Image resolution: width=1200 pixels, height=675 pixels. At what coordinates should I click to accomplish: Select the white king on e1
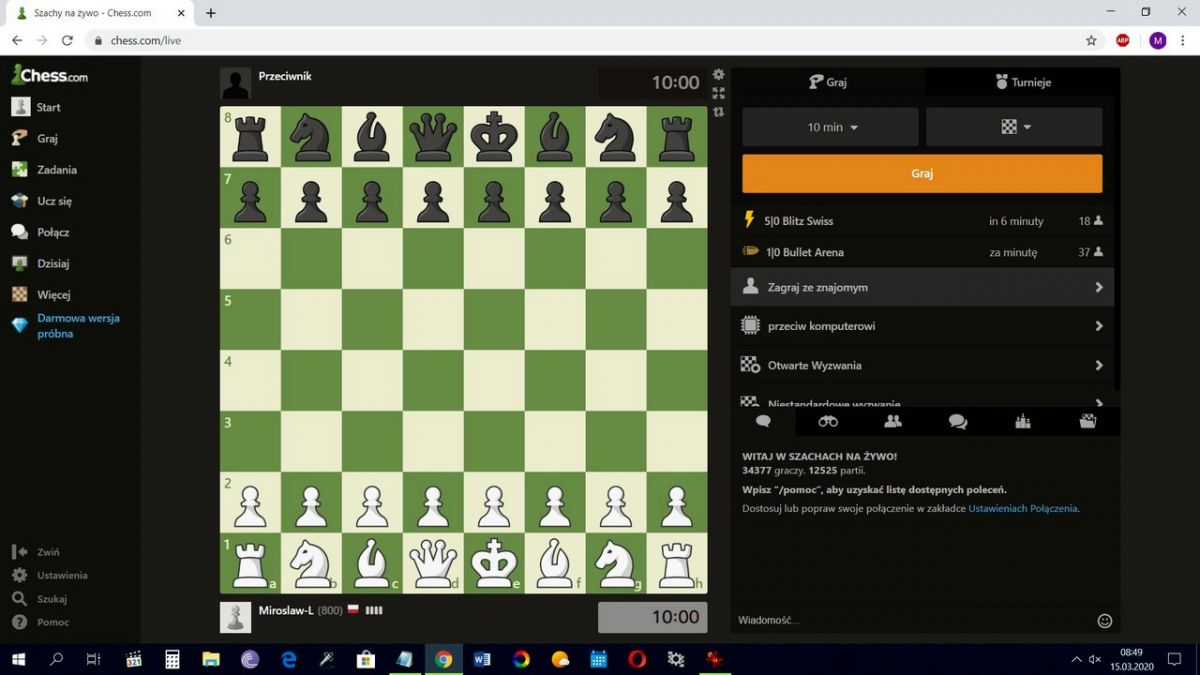coord(494,563)
